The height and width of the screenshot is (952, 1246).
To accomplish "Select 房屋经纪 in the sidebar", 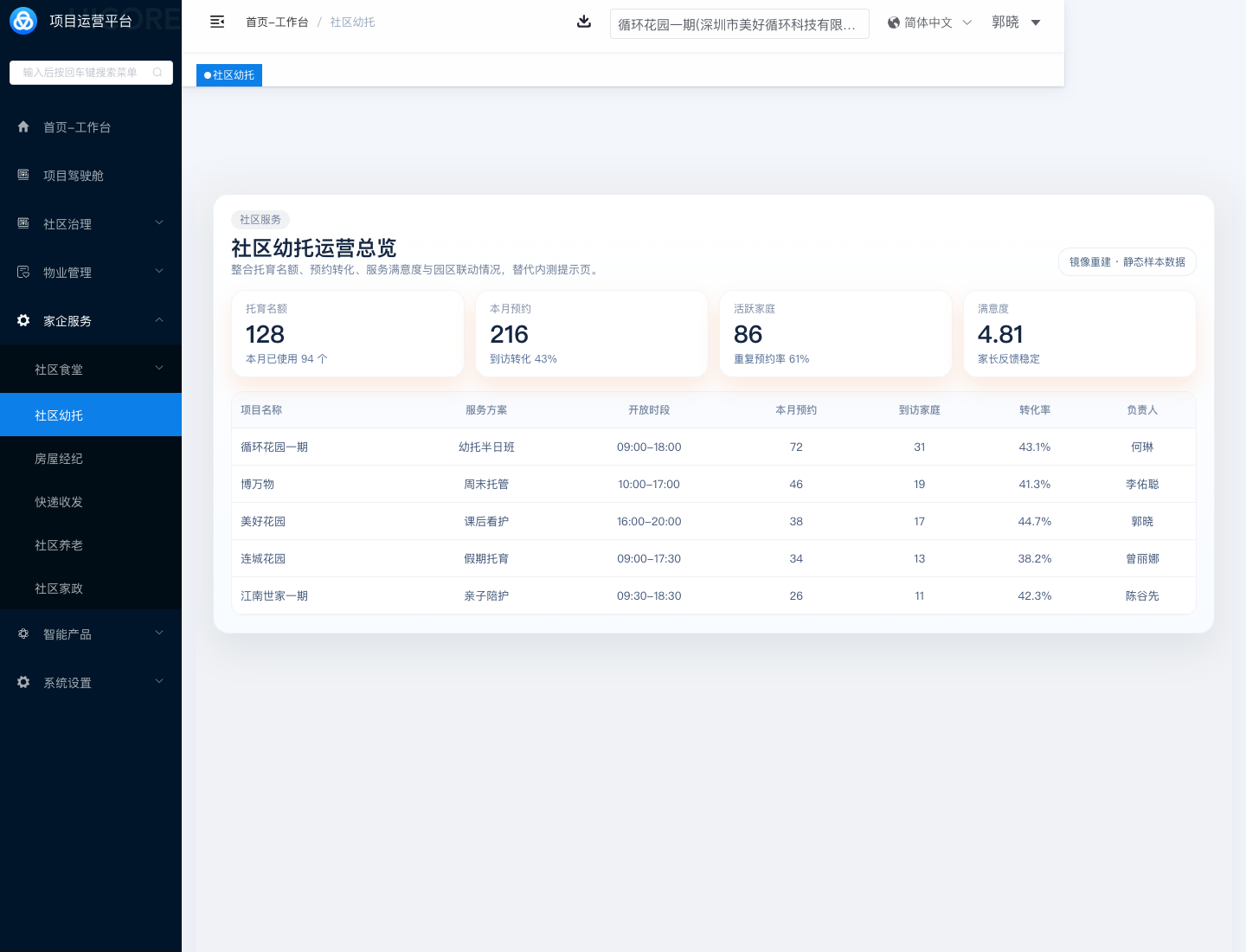I will point(59,459).
